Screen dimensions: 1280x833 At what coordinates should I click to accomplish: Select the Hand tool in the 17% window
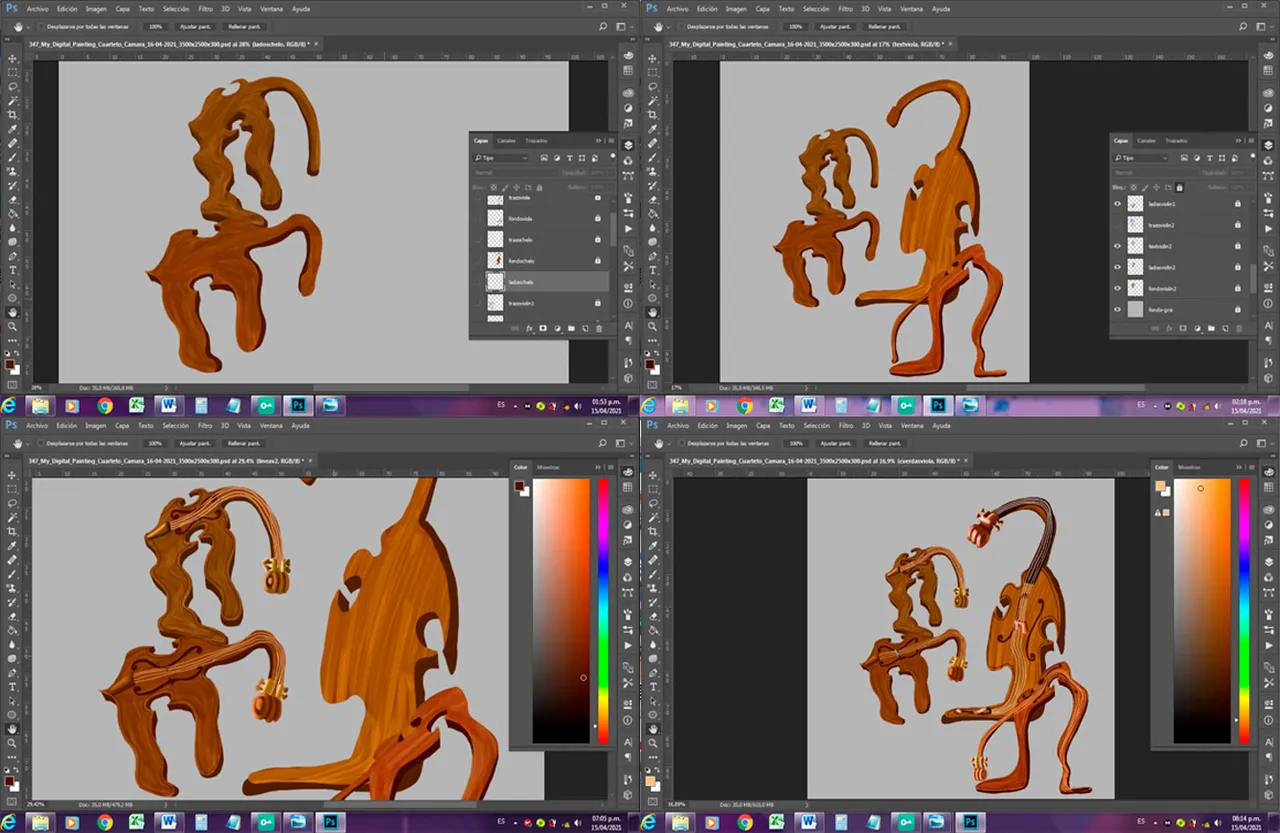pyautogui.click(x=653, y=312)
